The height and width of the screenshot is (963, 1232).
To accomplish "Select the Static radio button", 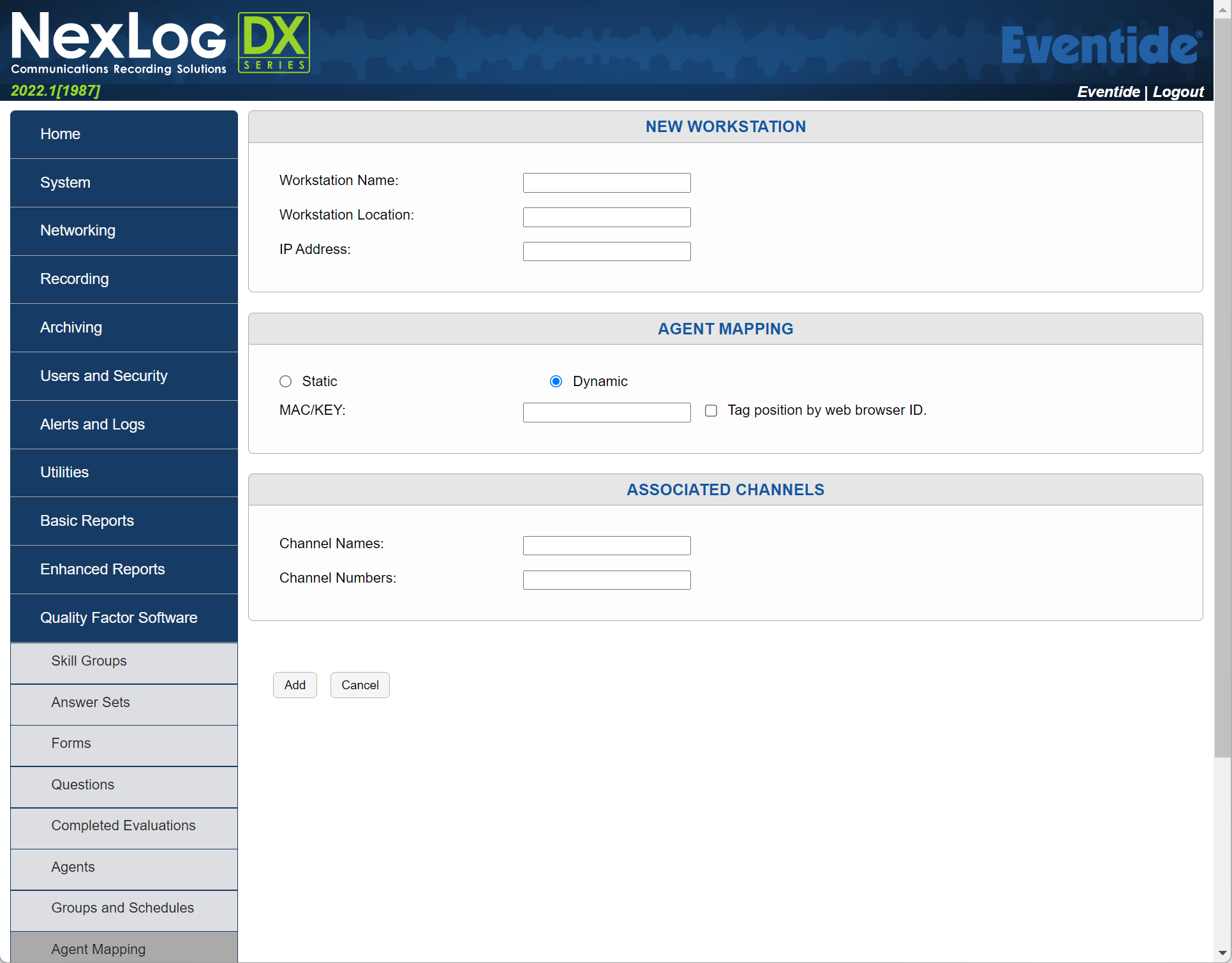I will click(285, 382).
